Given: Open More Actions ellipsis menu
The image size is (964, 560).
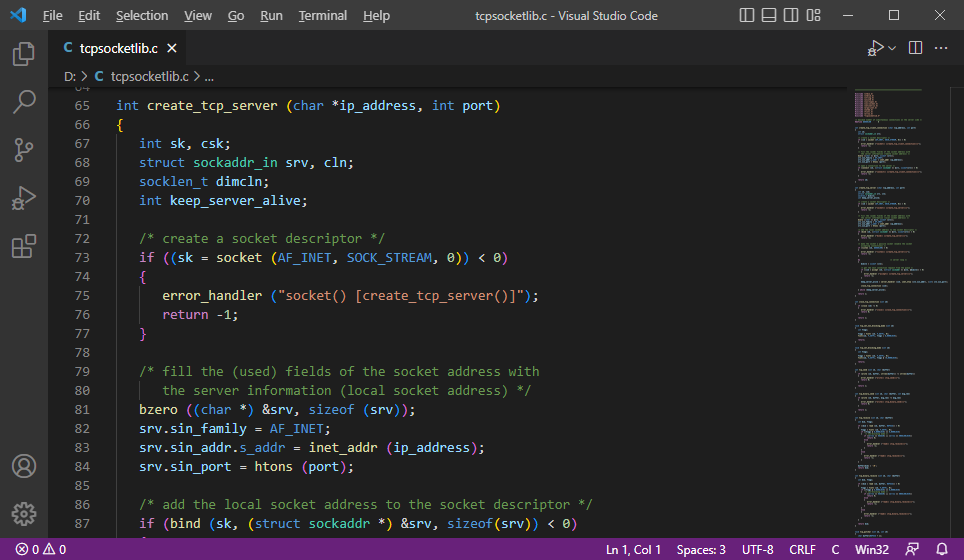Looking at the screenshot, I should coord(941,48).
